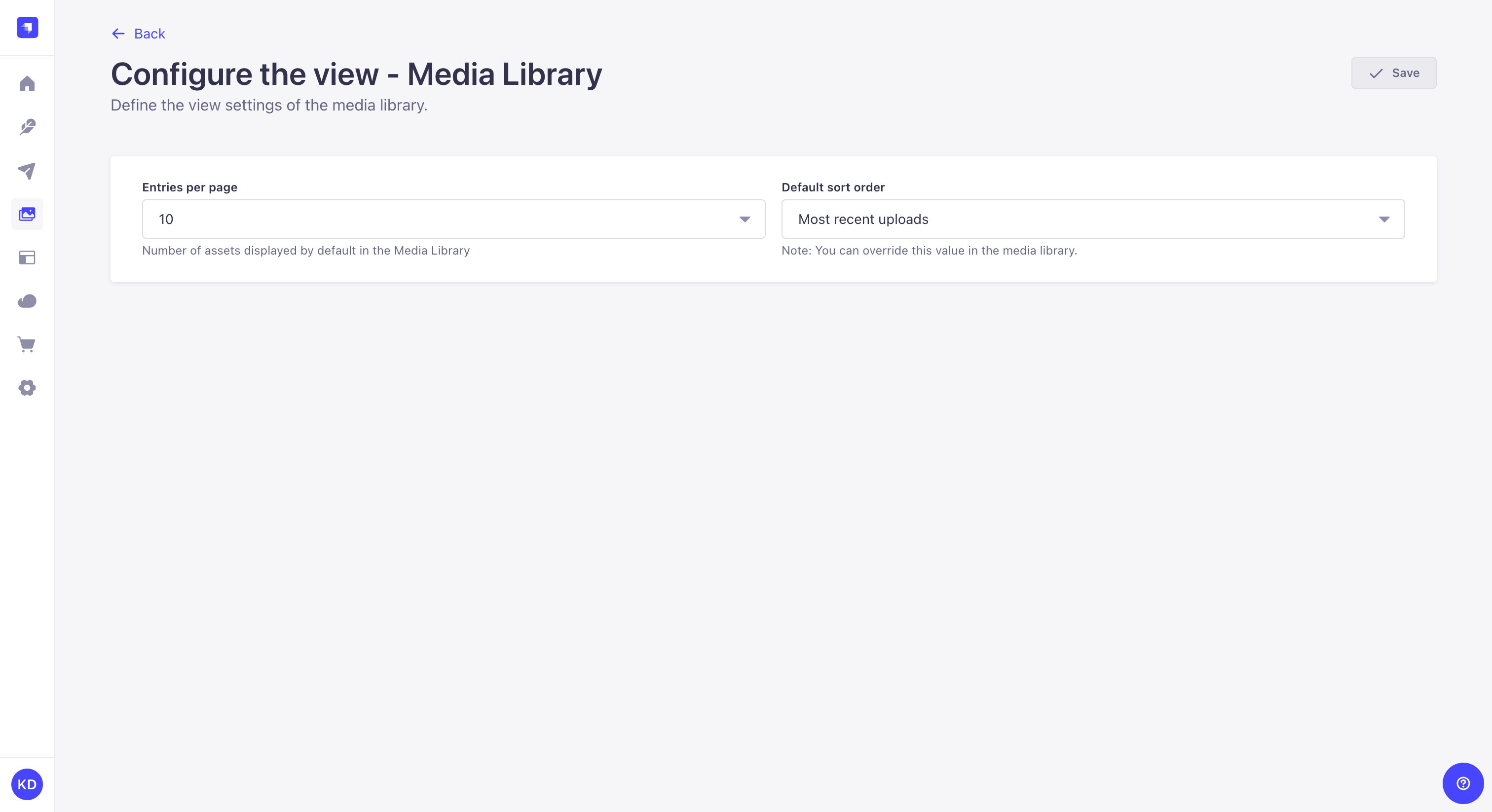Viewport: 1492px width, 812px height.
Task: Go to Home via house icon
Action: (27, 84)
